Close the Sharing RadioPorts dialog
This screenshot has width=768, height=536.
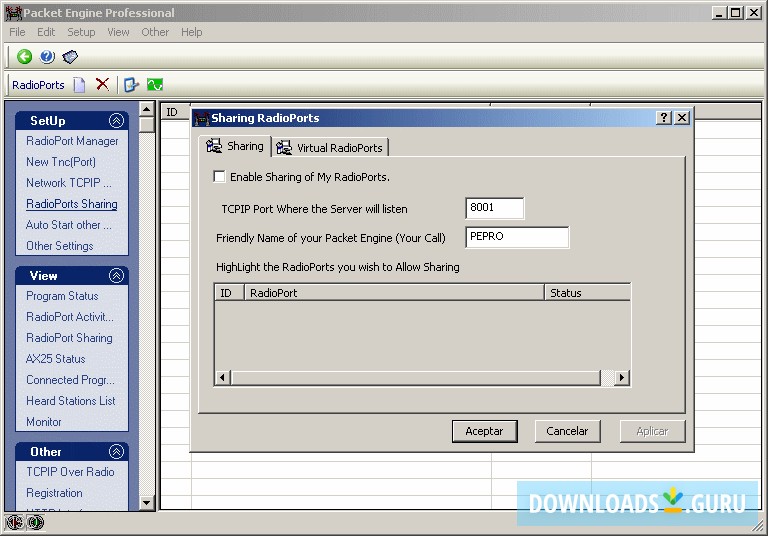coord(682,118)
